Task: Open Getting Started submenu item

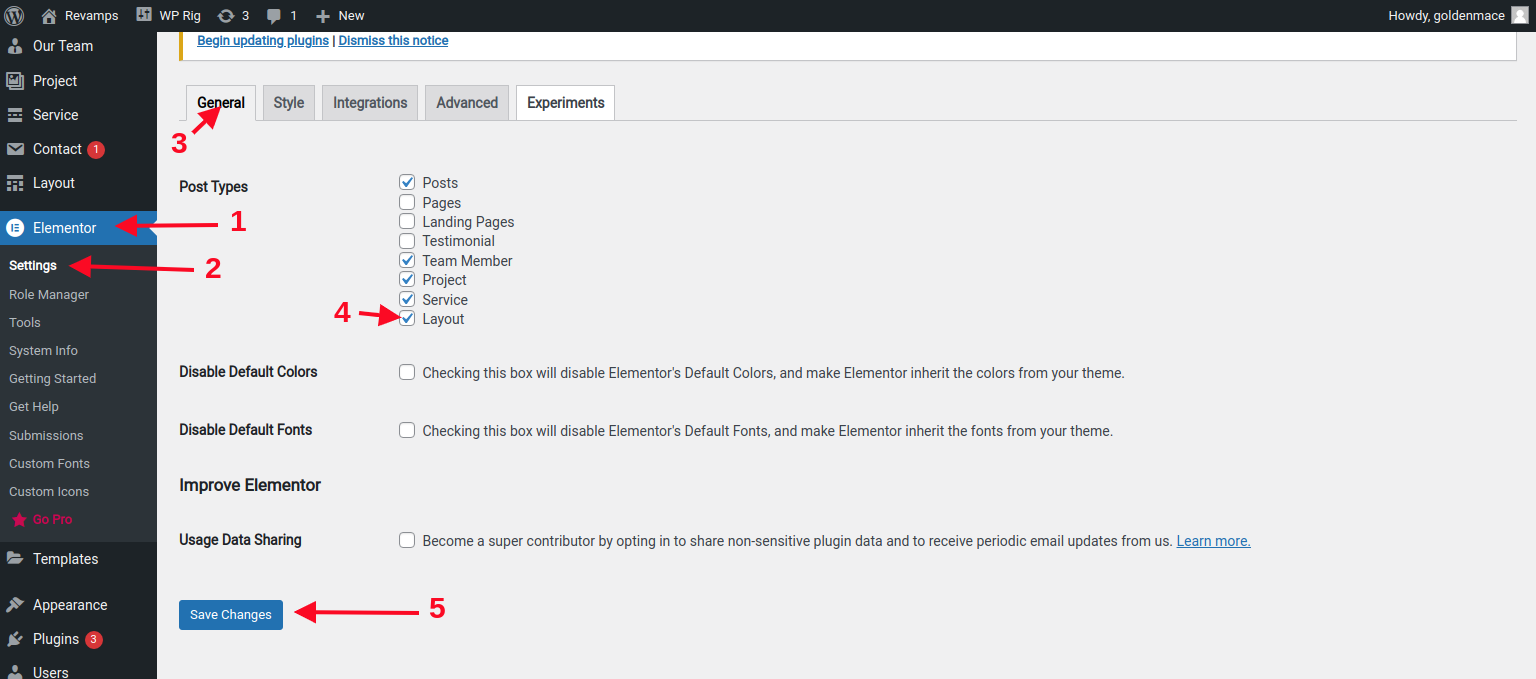Action: click(x=53, y=379)
